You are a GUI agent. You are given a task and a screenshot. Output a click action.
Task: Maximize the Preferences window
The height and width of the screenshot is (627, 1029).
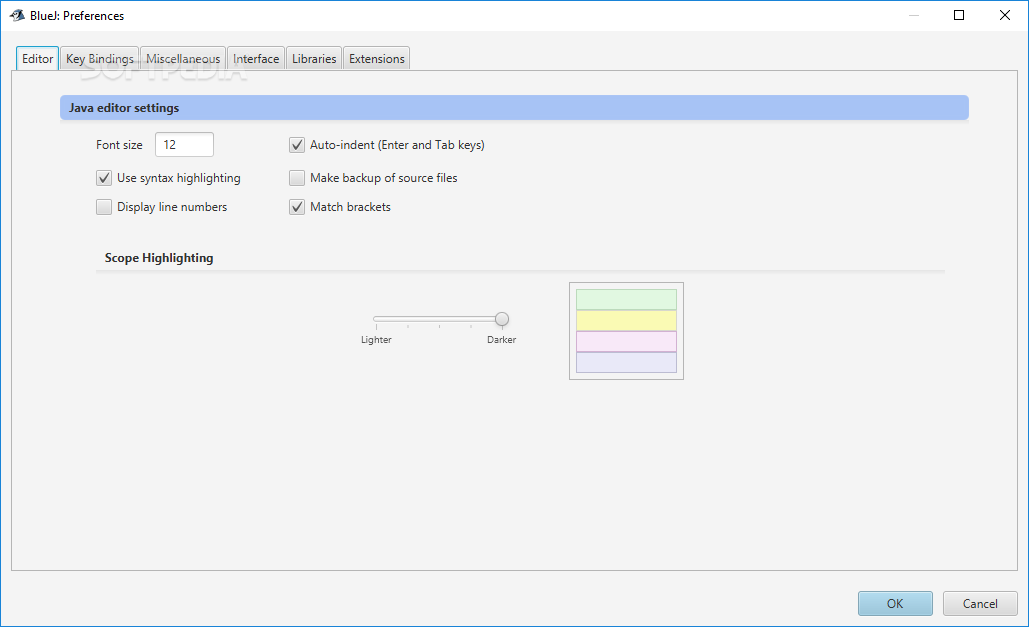tap(959, 15)
